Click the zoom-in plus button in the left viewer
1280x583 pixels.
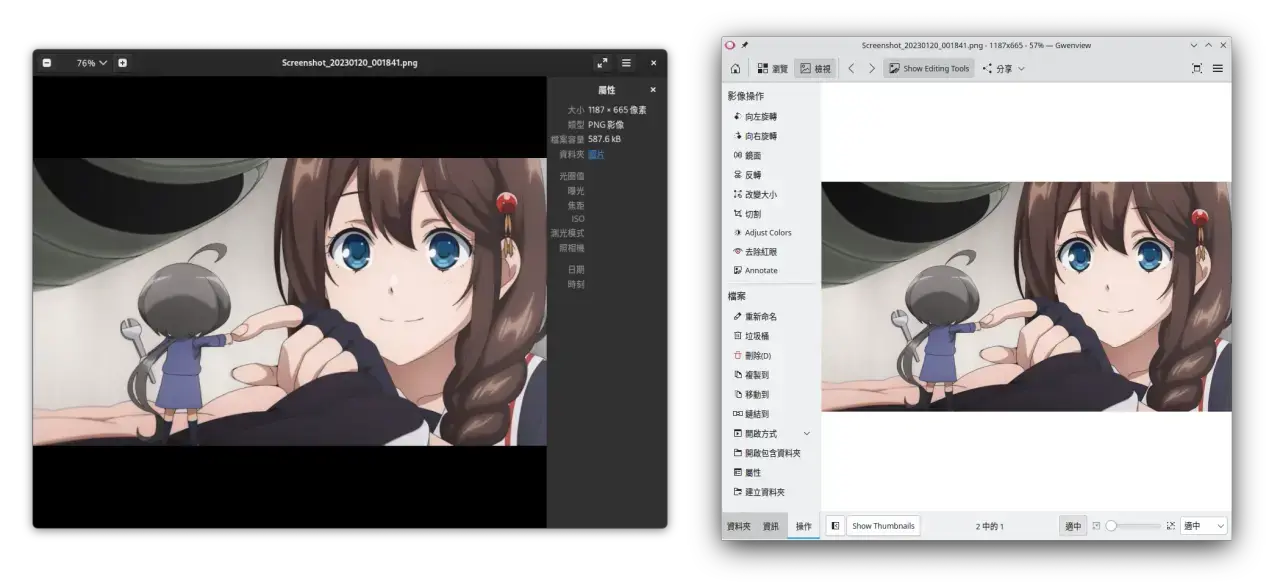click(122, 62)
